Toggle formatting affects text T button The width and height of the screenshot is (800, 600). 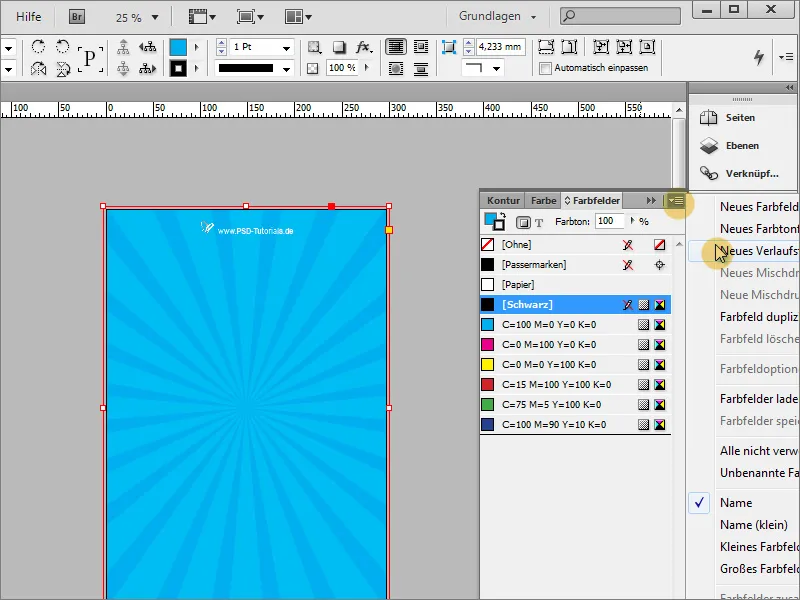539,222
